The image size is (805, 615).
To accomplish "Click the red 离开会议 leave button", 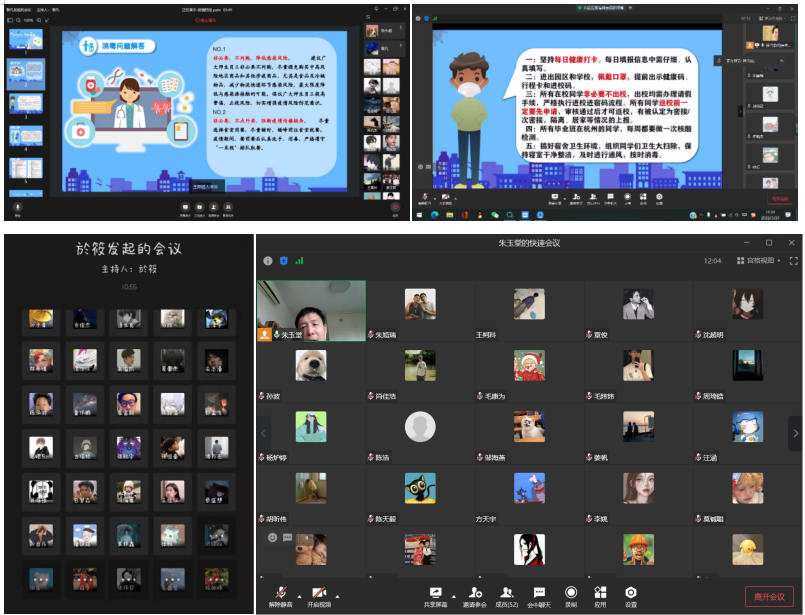I will click(769, 596).
